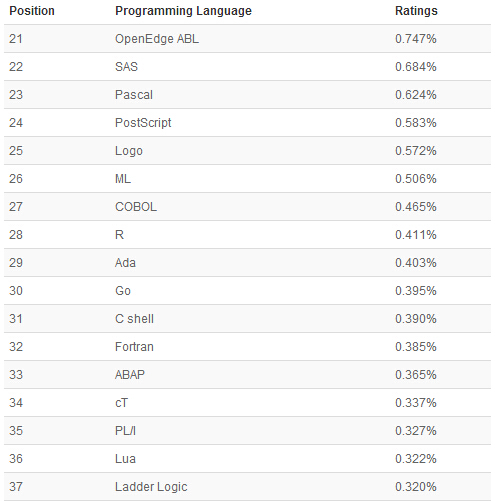Select the 0.322% rating for Lua
Image resolution: width=495 pixels, height=501 pixels.
[416, 459]
